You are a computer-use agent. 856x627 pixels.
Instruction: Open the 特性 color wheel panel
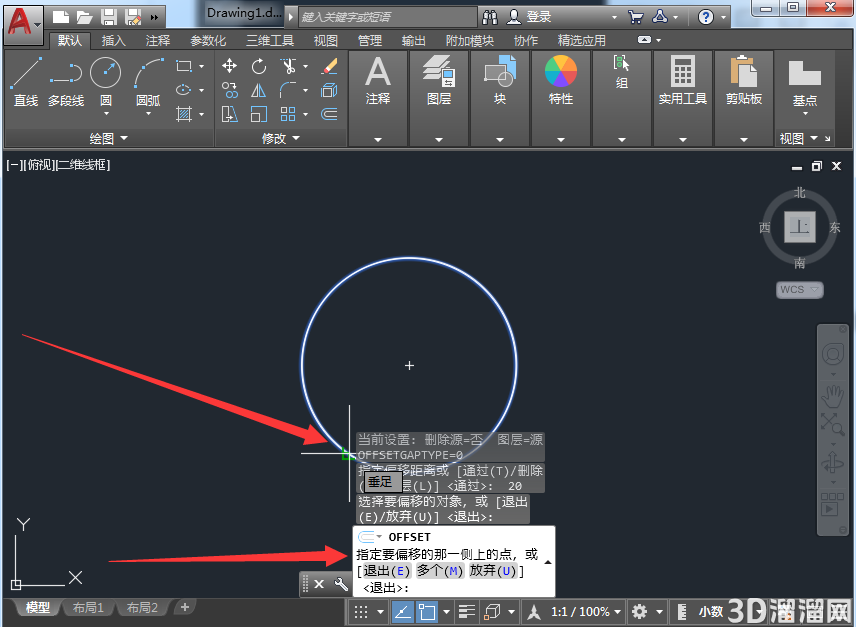tap(561, 80)
